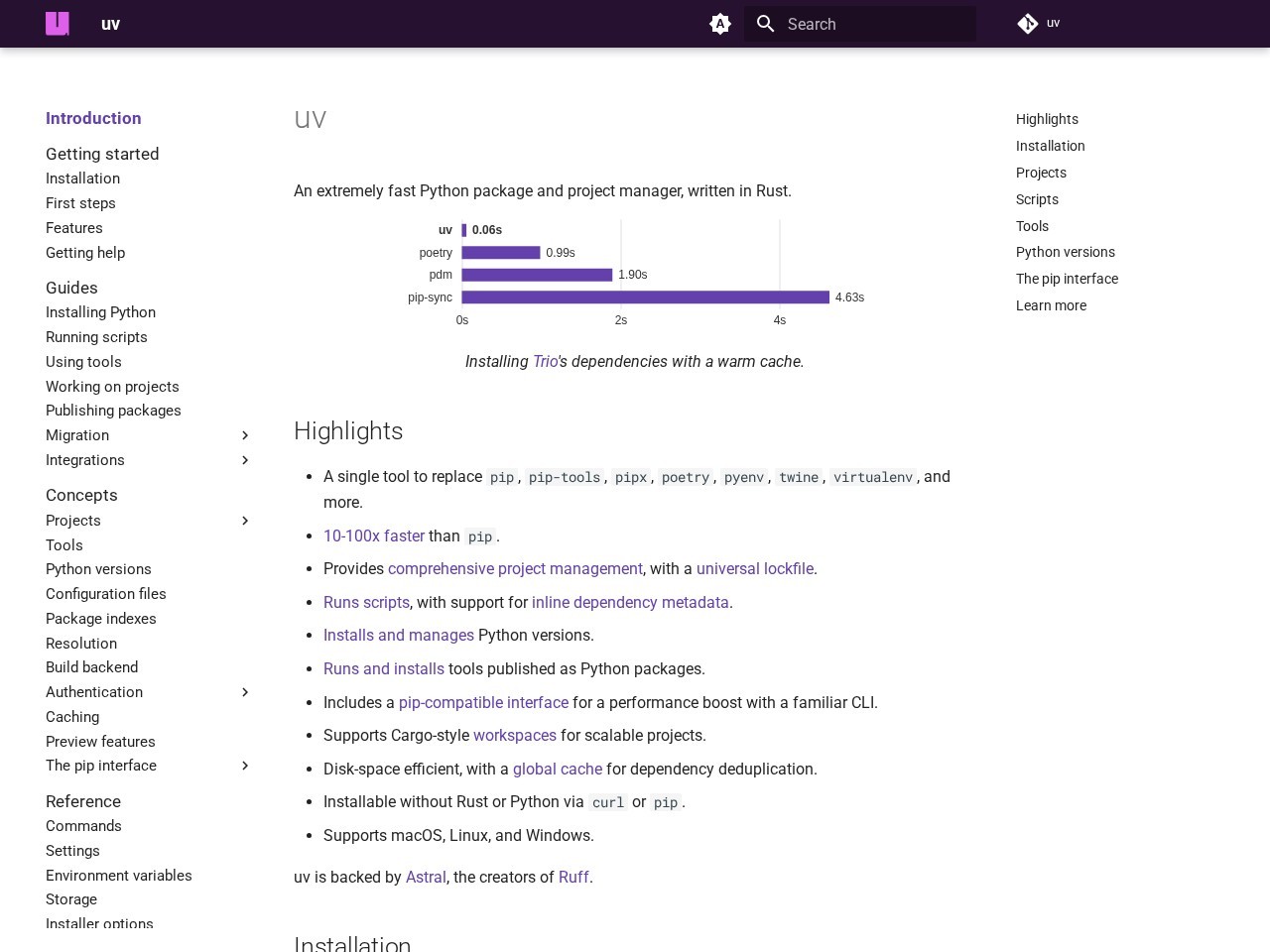Open Working on projects guide
The height and width of the screenshot is (952, 1270).
[x=112, y=387]
